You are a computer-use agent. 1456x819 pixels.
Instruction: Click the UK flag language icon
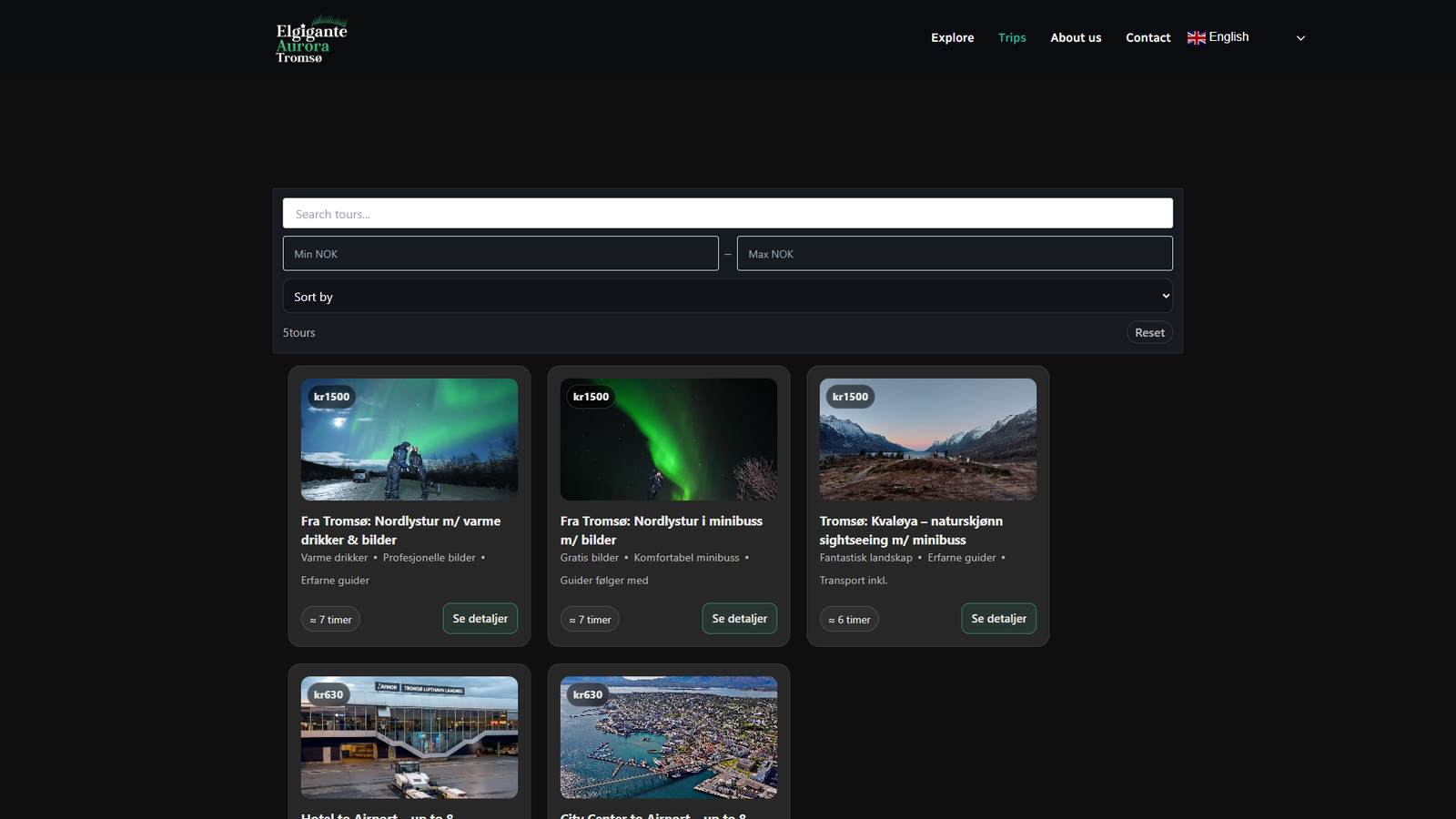coord(1196,37)
